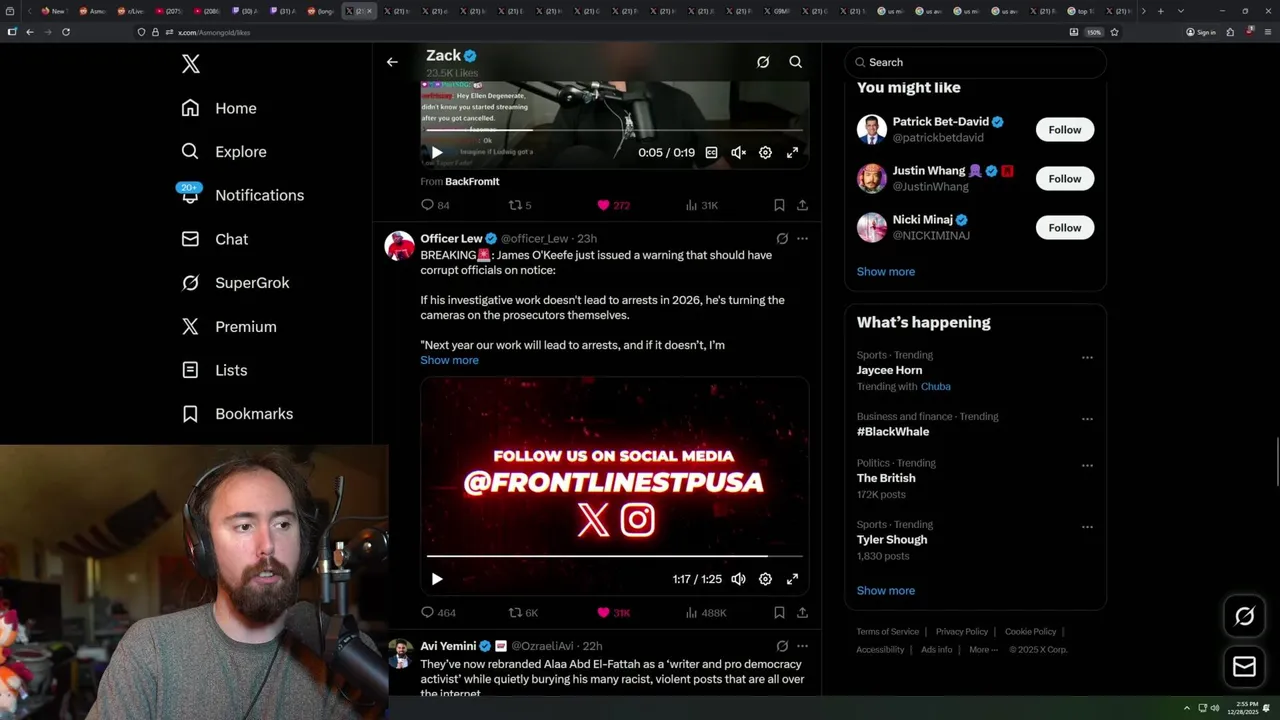Repost the post with 5 reposts
Image resolution: width=1280 pixels, height=720 pixels.
[520, 205]
